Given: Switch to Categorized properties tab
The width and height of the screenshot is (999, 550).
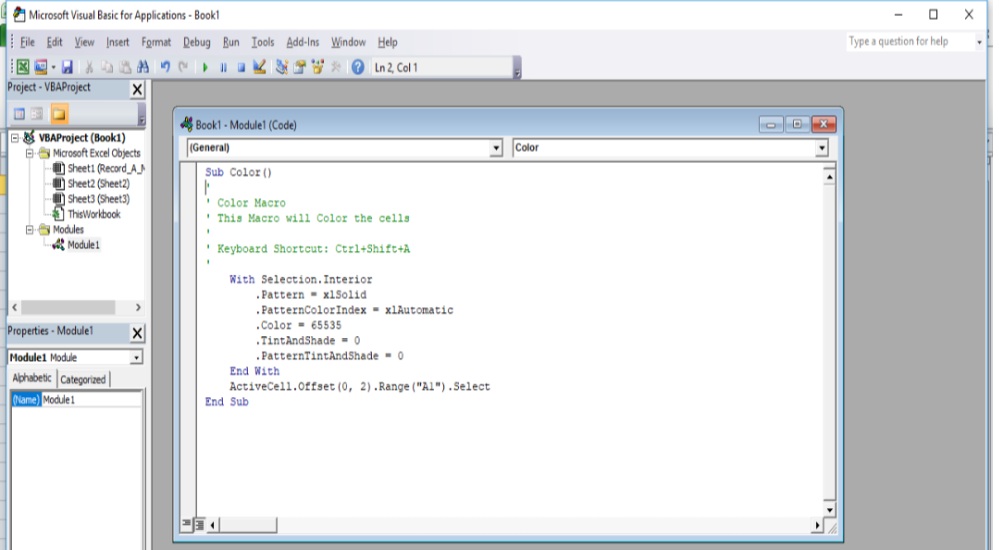Looking at the screenshot, I should pos(83,379).
